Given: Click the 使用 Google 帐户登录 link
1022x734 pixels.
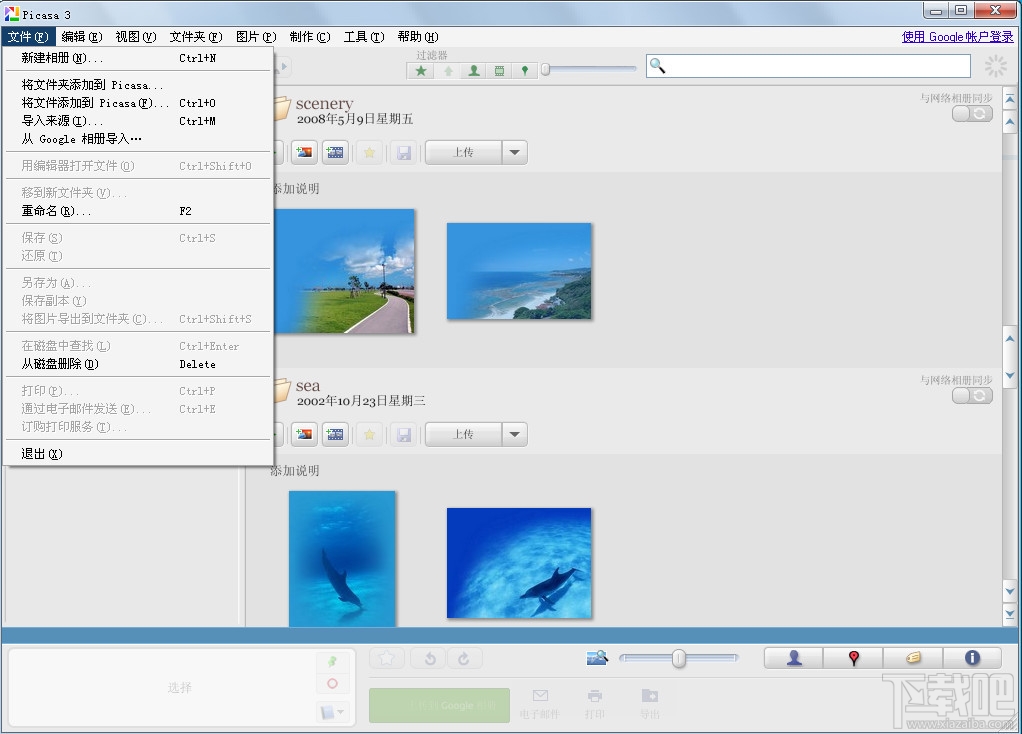Looking at the screenshot, I should tap(957, 36).
